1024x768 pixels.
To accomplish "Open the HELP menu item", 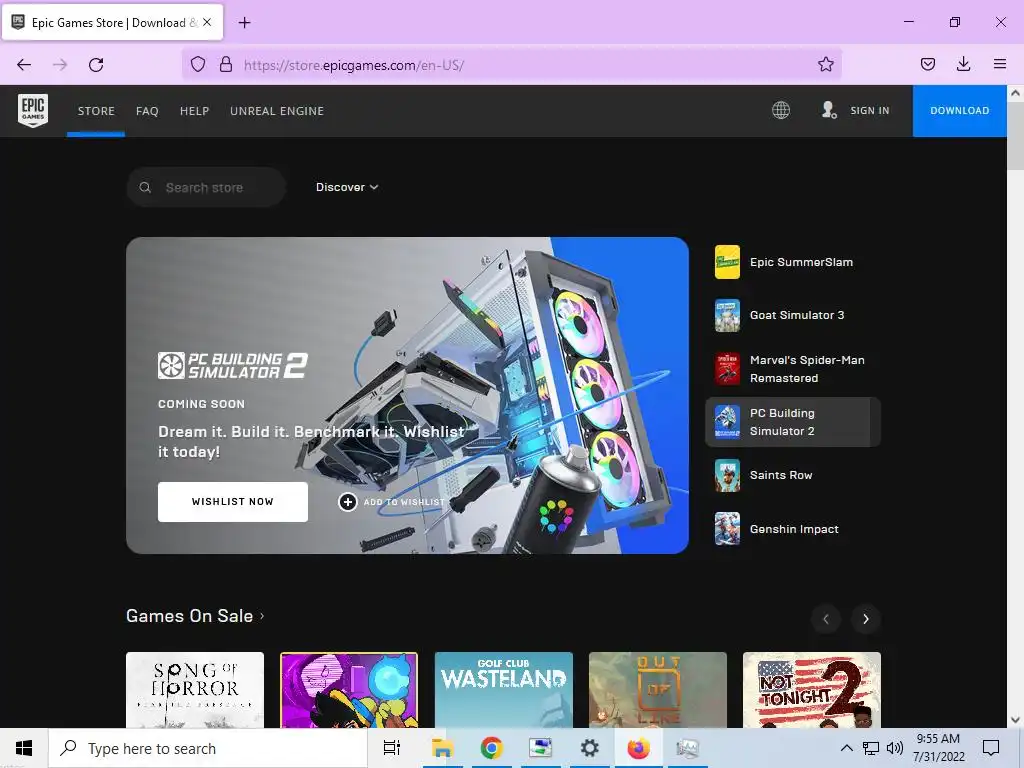I will 194,110.
